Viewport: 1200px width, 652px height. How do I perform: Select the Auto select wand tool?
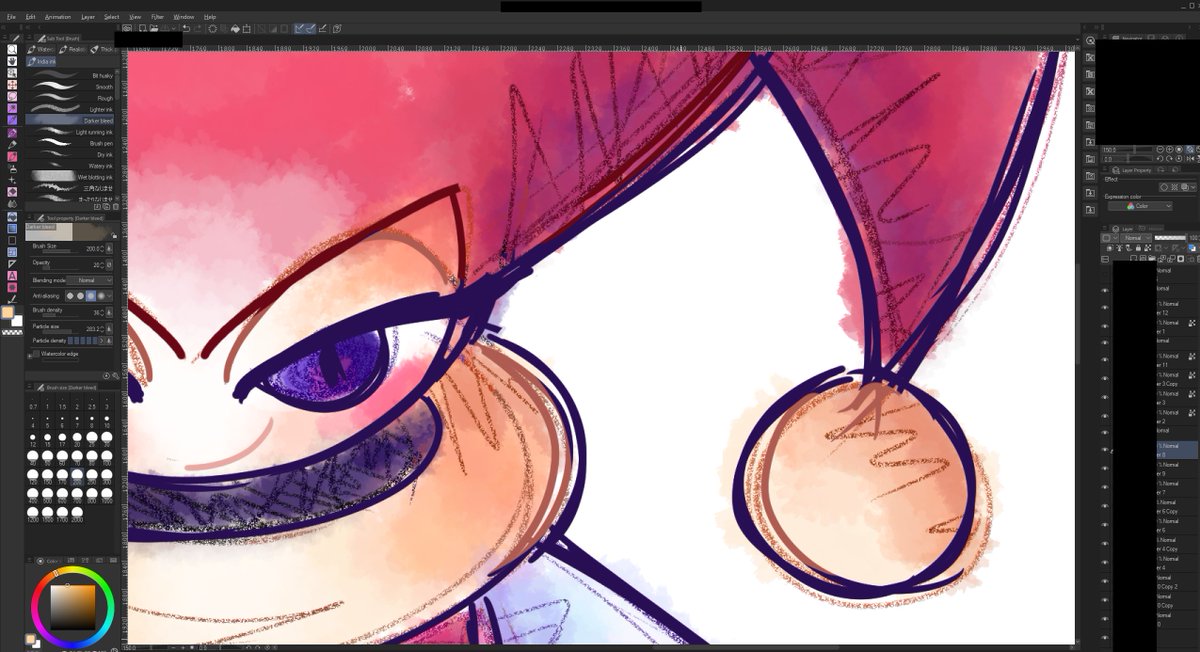tap(12, 107)
